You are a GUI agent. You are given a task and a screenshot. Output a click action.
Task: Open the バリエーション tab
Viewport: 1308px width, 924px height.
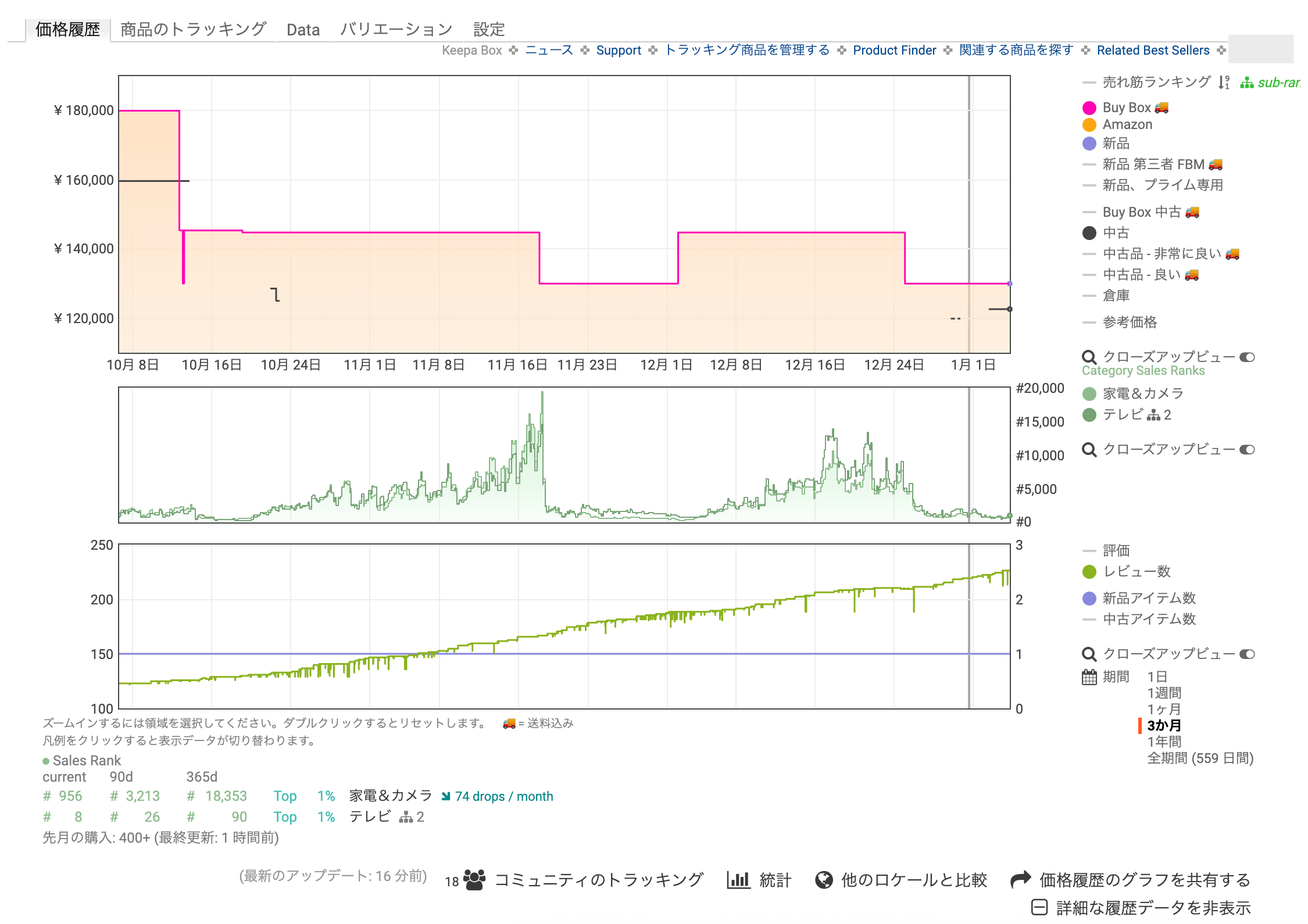[396, 29]
